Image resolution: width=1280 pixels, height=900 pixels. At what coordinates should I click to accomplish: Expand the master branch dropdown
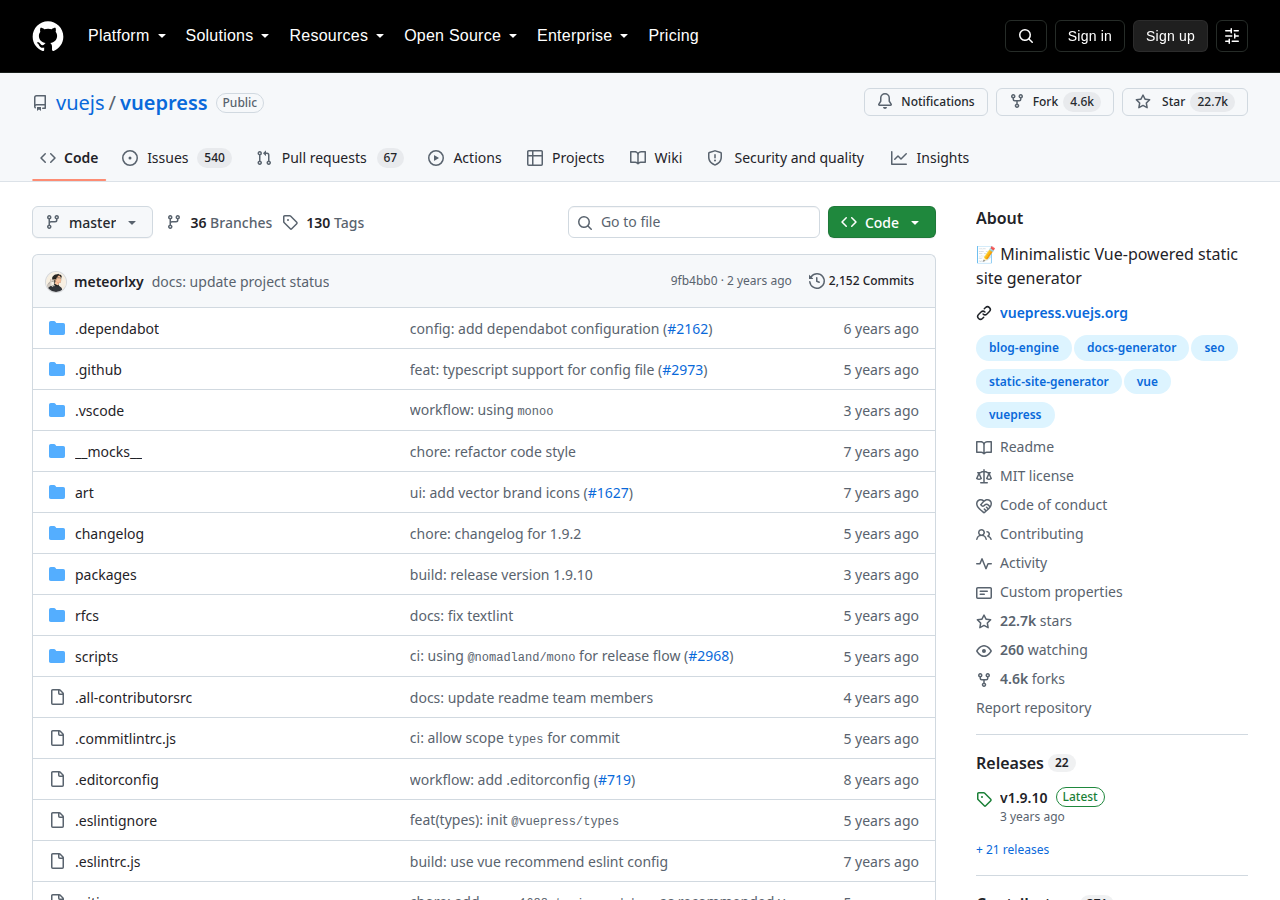92,222
